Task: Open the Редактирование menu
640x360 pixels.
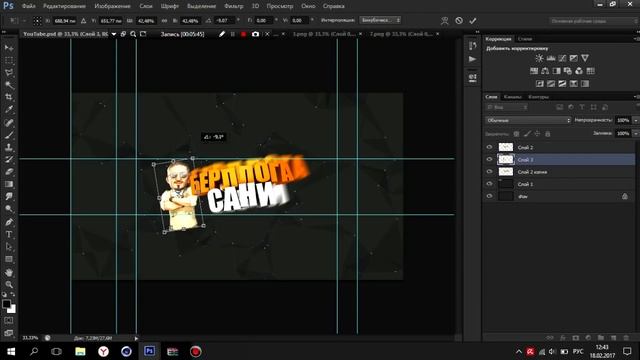Action: click(x=64, y=6)
